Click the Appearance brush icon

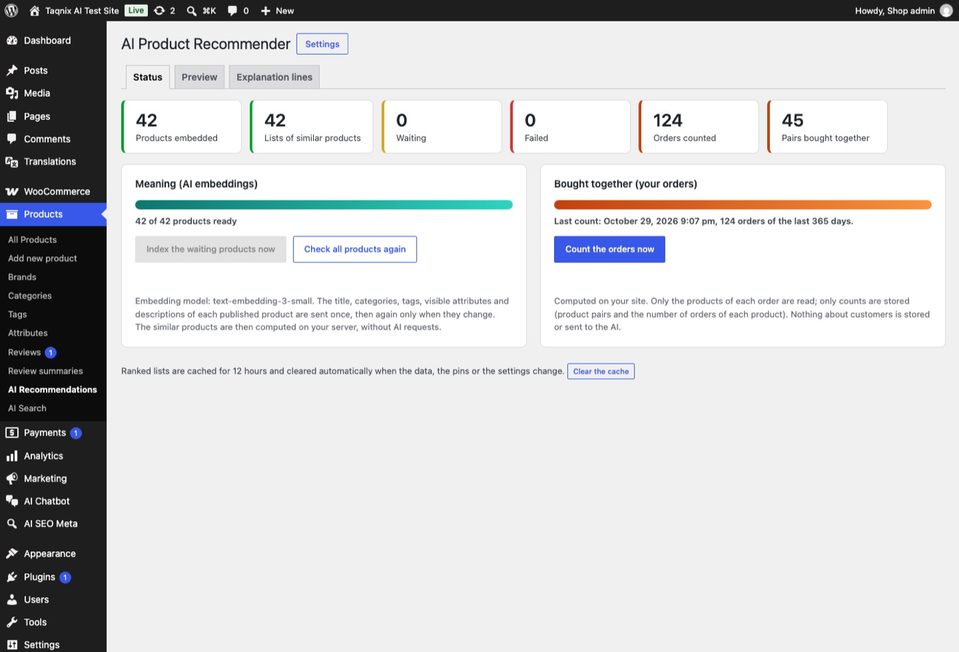pyautogui.click(x=12, y=554)
